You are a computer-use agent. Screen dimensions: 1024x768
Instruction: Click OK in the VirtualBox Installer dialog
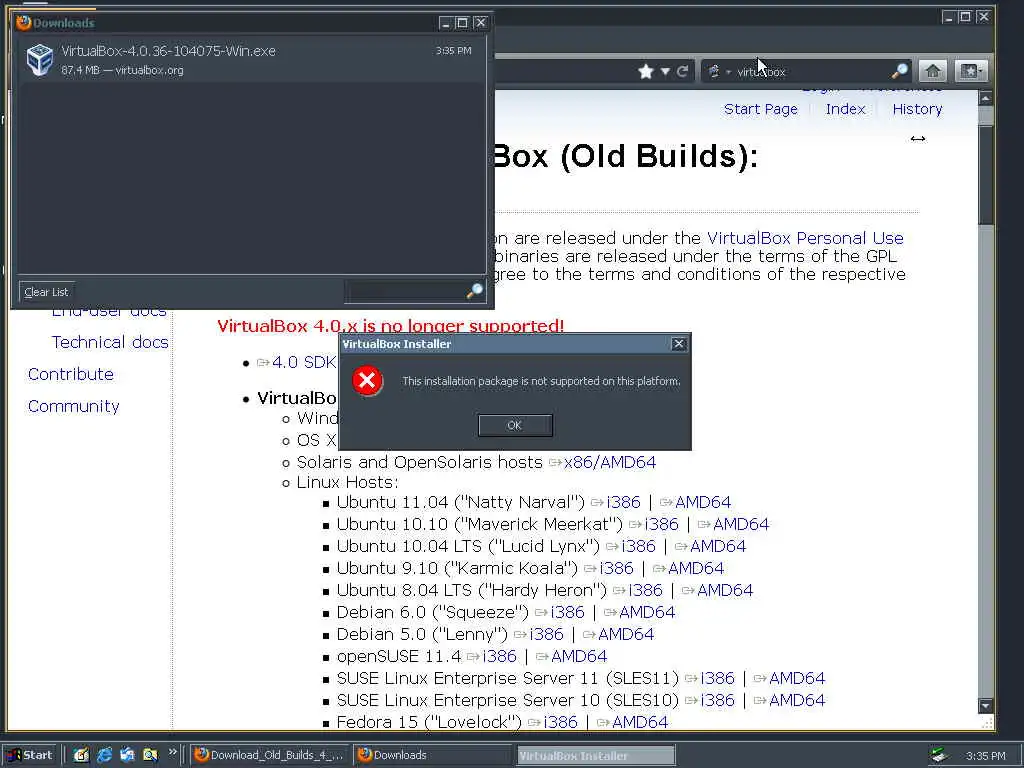pos(515,425)
